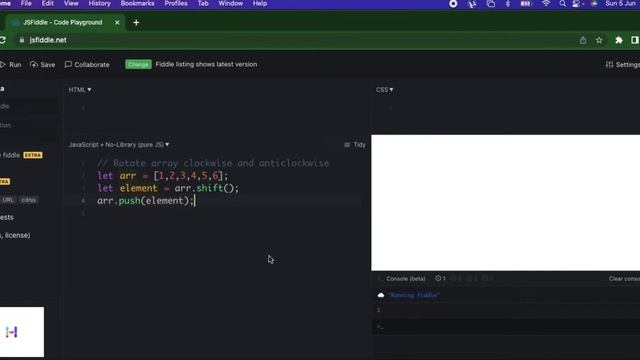Open the Edit menu
Image resolution: width=640 pixels, height=360 pixels.
coord(48,4)
